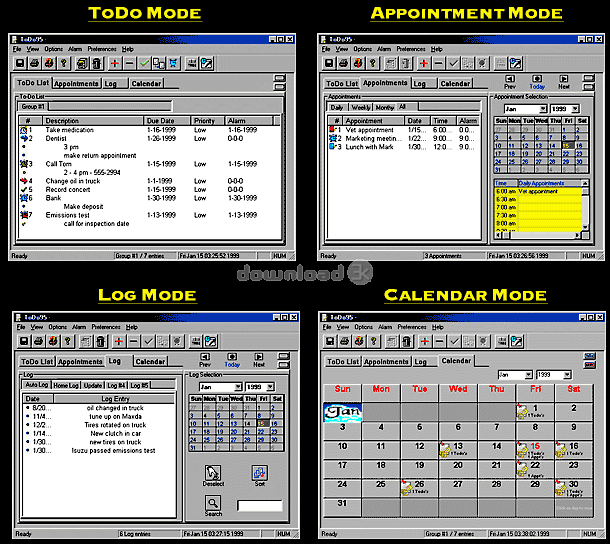The image size is (610, 544).
Task: Click the trash can icon in ToDo Mode window
Action: (x=97, y=63)
